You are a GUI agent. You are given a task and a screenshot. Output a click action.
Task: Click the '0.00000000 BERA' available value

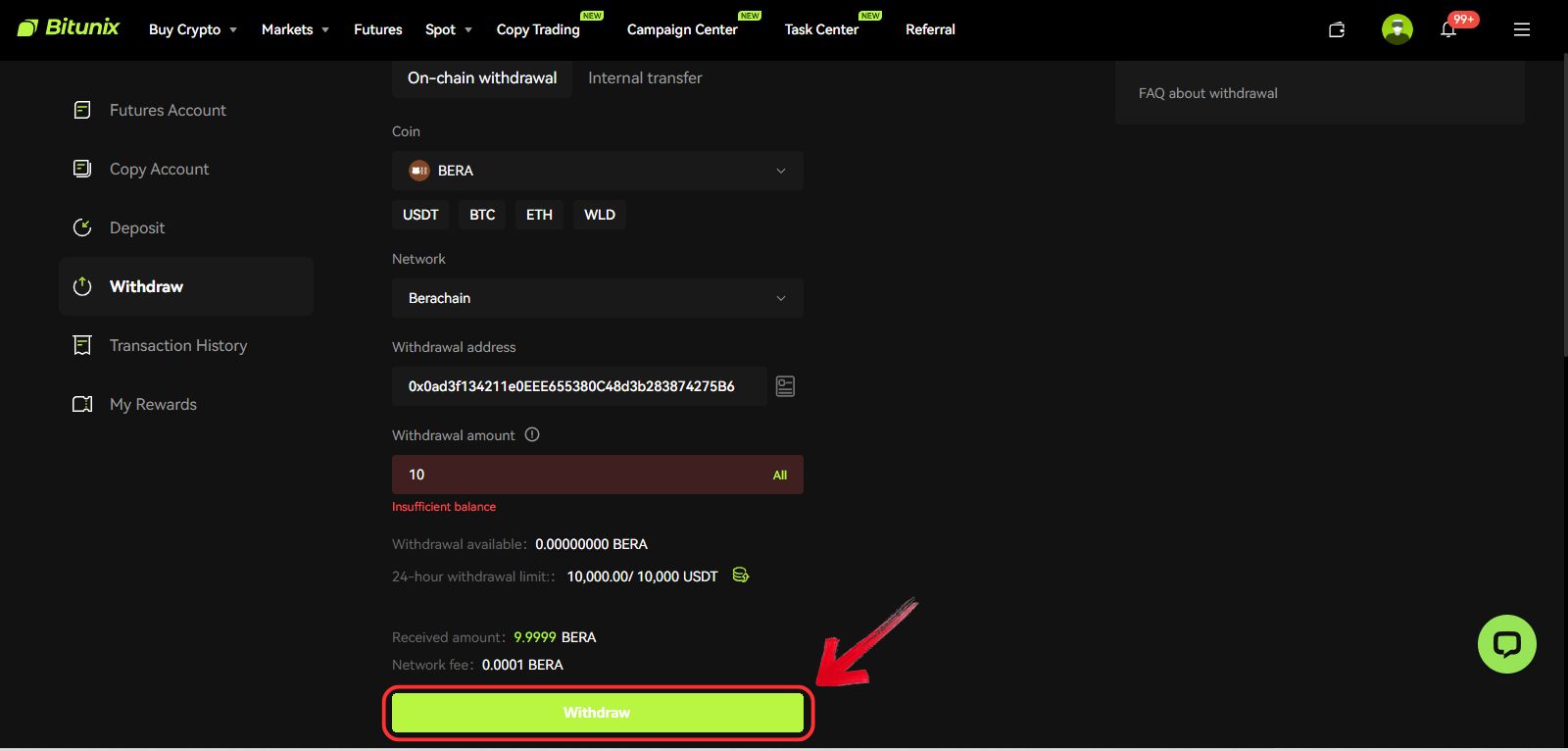(x=591, y=544)
